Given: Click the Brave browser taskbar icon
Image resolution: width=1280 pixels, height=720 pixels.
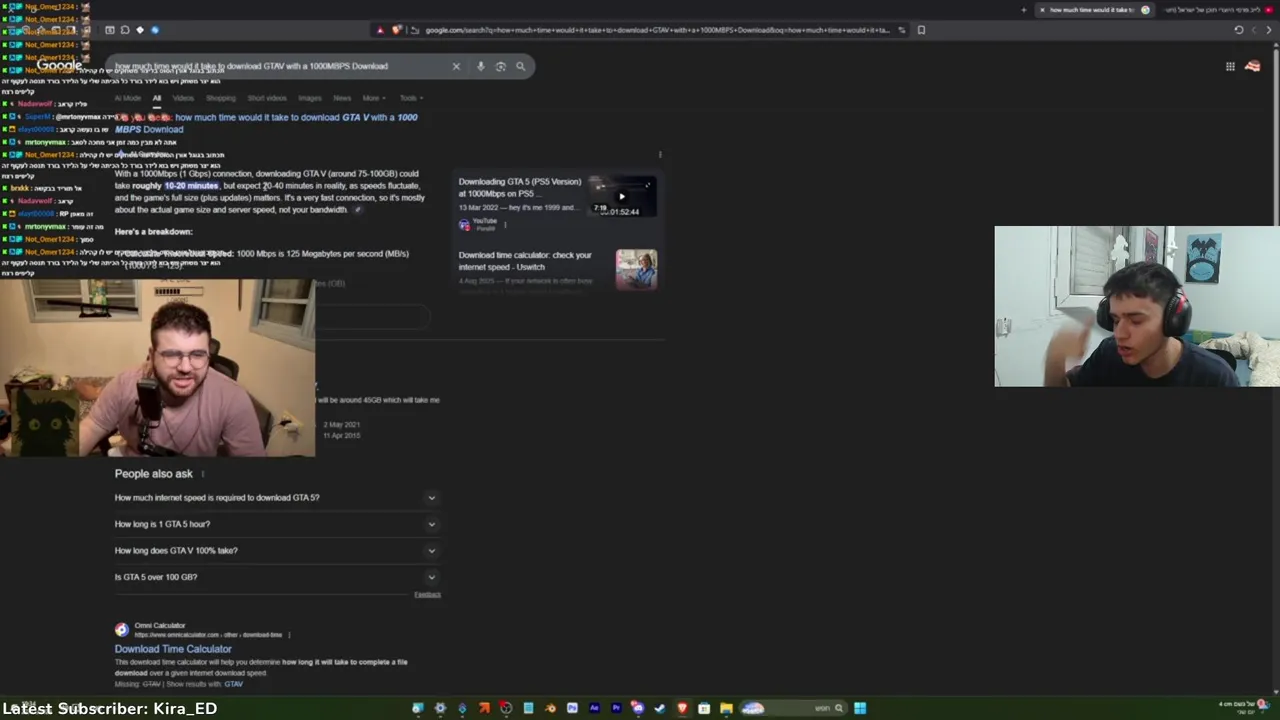Looking at the screenshot, I should [682, 708].
